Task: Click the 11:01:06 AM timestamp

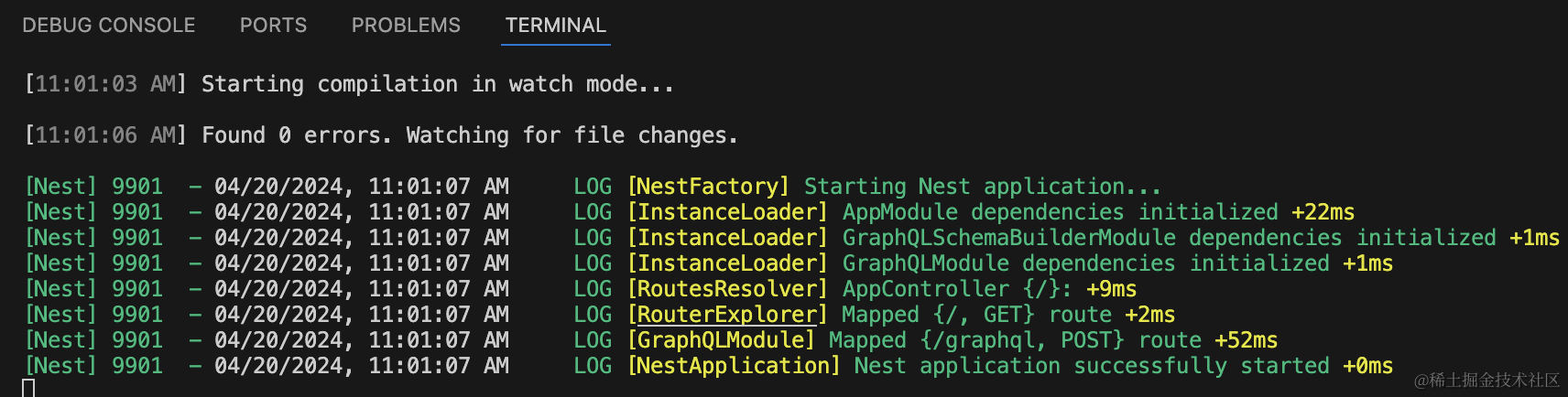Action: pos(105,135)
